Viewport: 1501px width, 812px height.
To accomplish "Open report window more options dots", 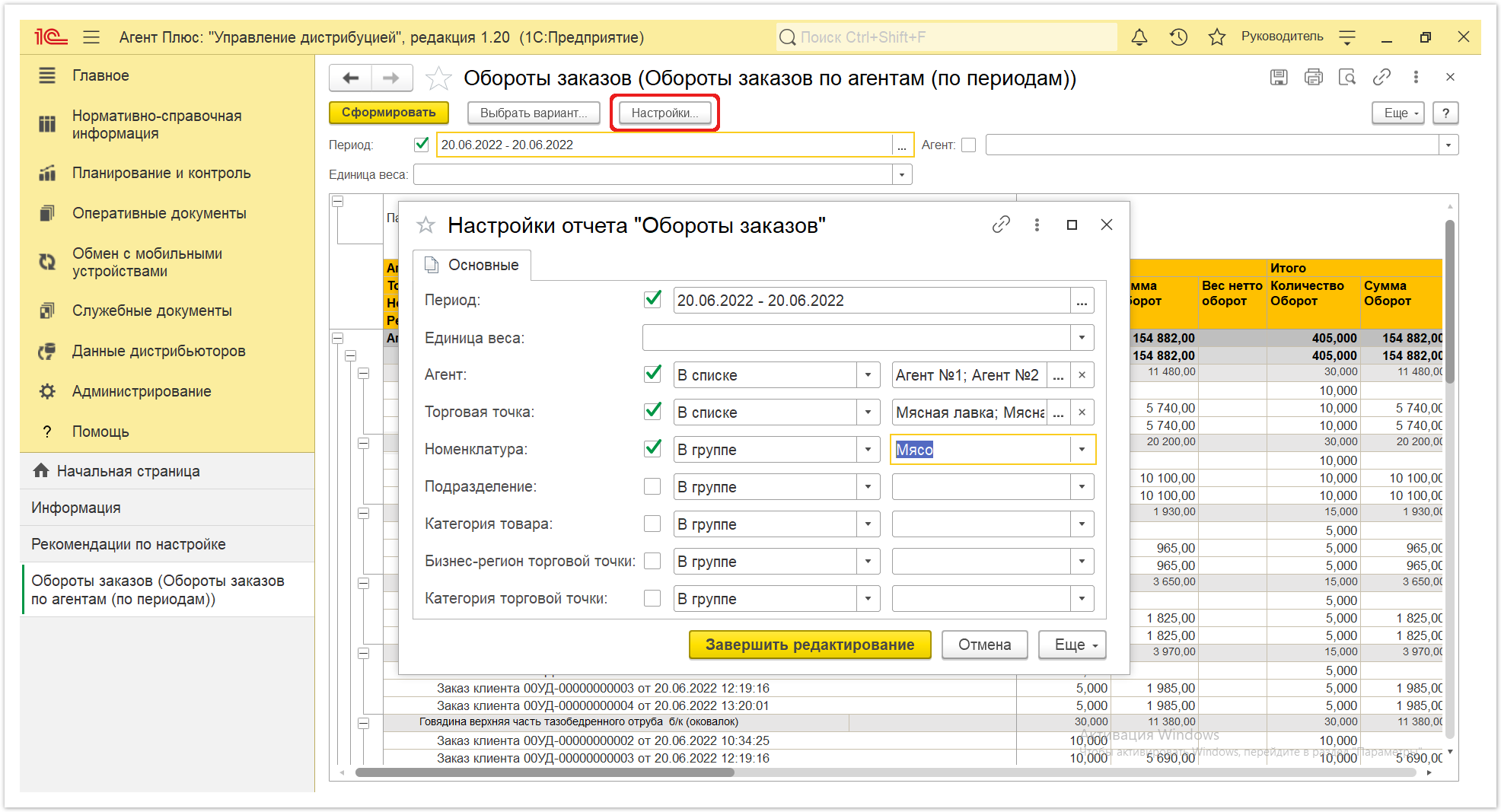I will pos(1416,77).
